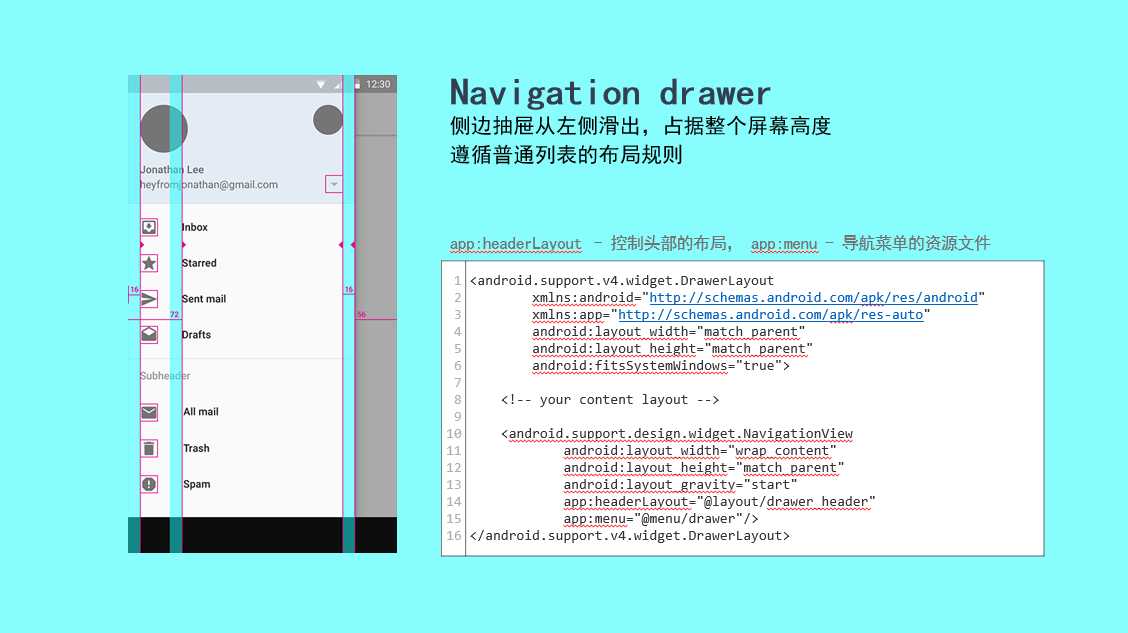This screenshot has width=1128, height=633.
Task: Open the Drafts menu label
Action: coord(196,335)
